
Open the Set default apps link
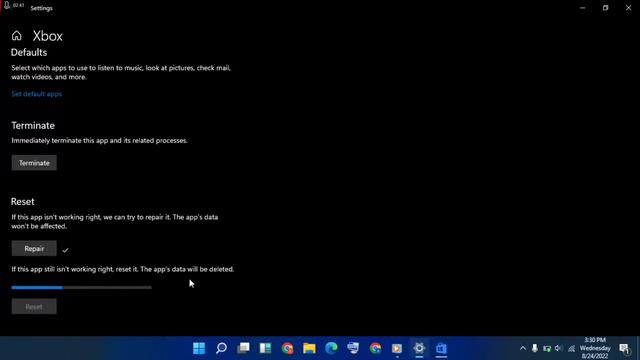click(x=36, y=94)
